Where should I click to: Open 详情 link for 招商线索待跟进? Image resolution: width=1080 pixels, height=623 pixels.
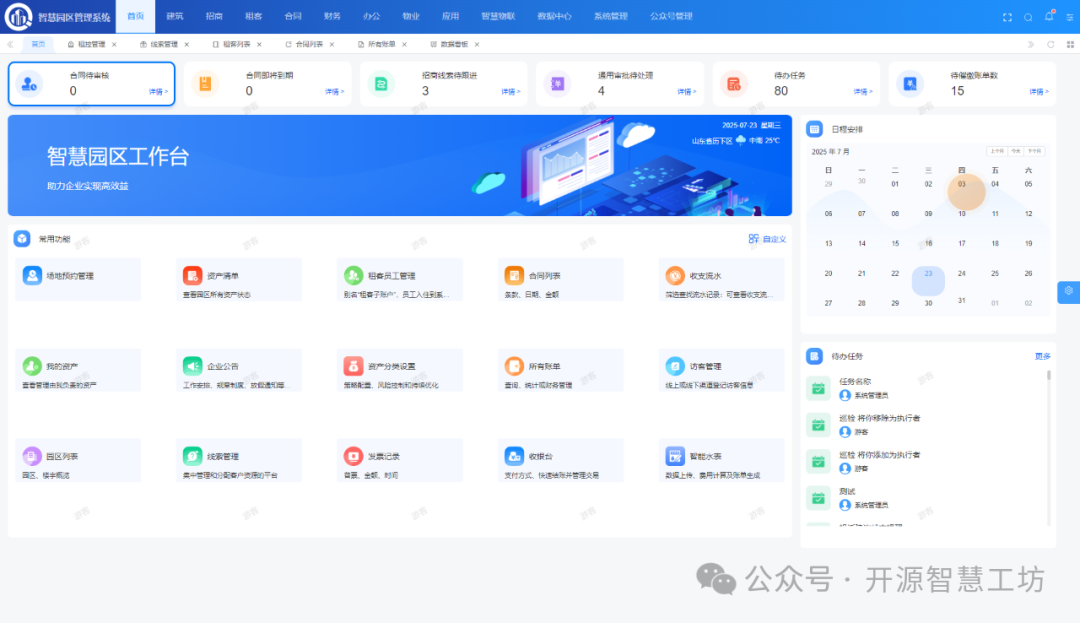pyautogui.click(x=511, y=92)
